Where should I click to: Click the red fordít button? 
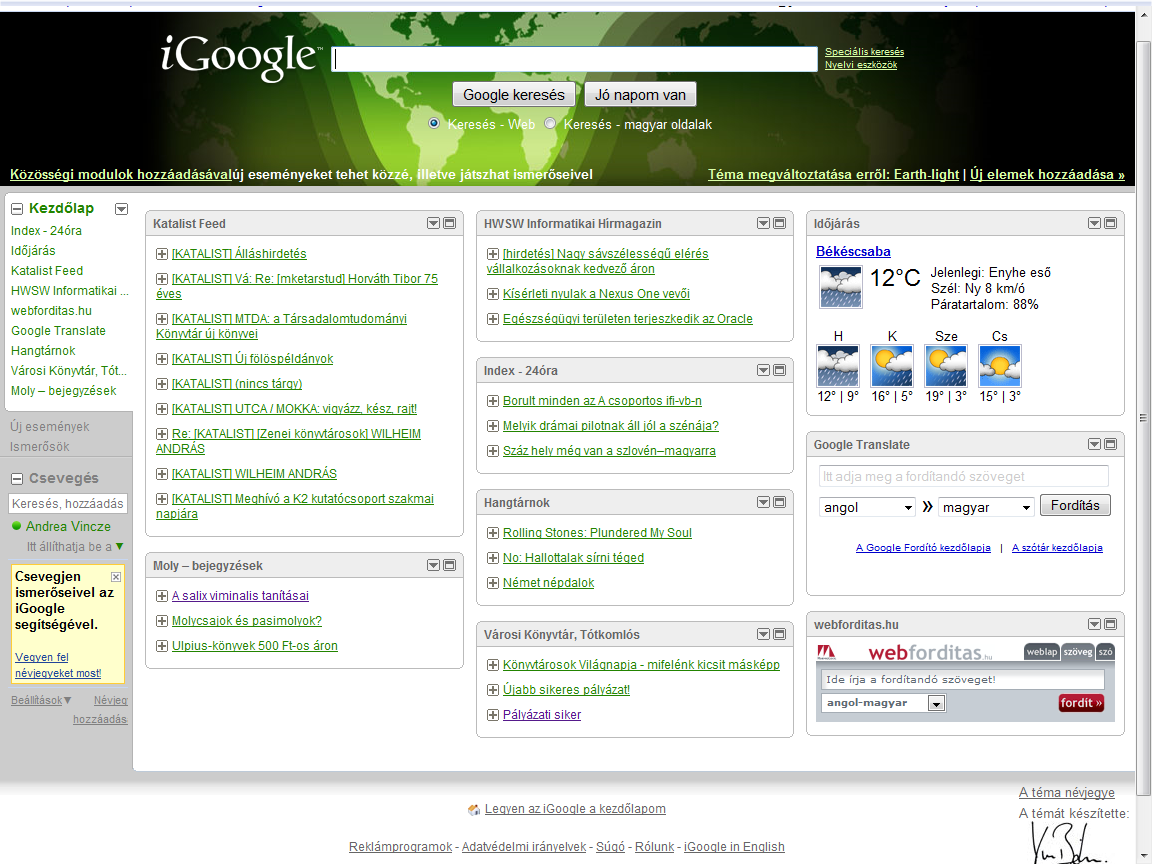pyautogui.click(x=1081, y=703)
